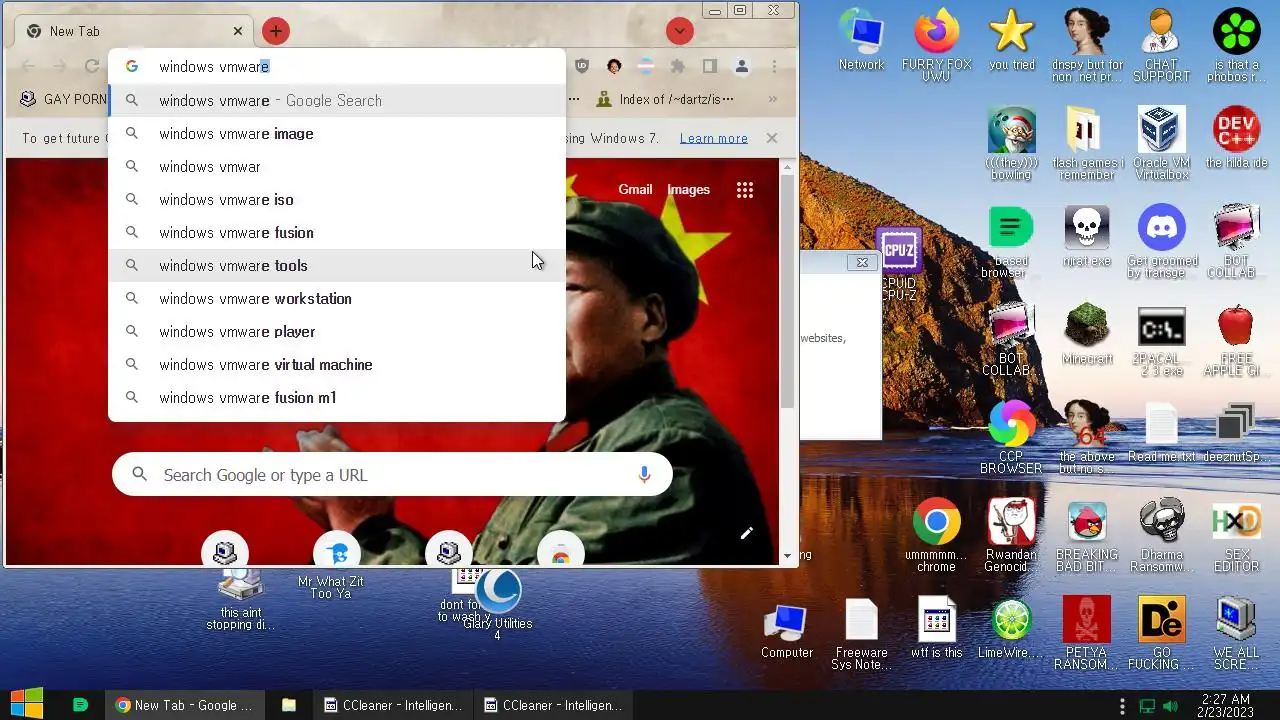This screenshot has height=720, width=1280.
Task: Launch Glary Utilities 4 desktop icon
Action: point(498,603)
